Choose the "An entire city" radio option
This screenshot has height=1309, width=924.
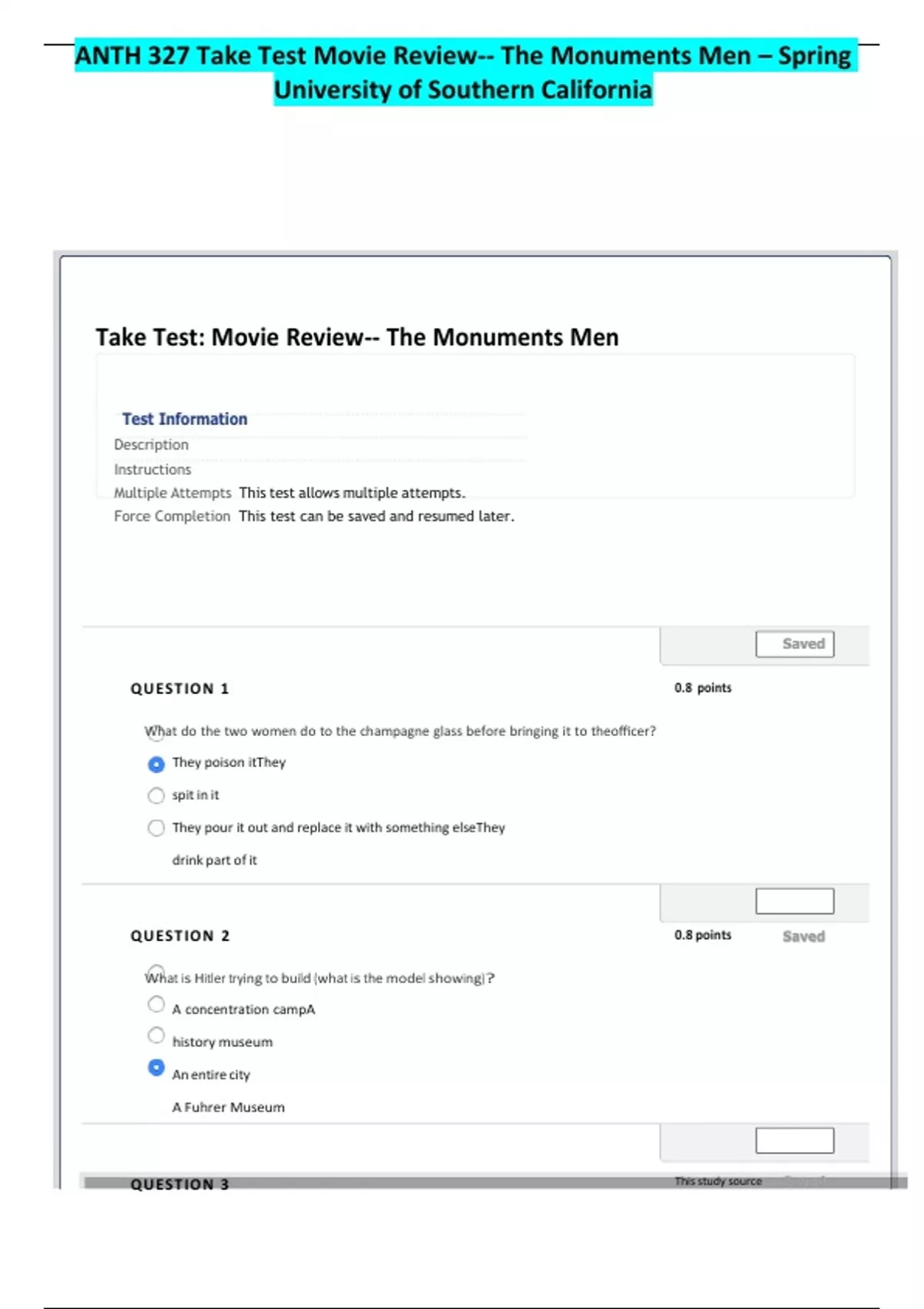[x=156, y=1068]
